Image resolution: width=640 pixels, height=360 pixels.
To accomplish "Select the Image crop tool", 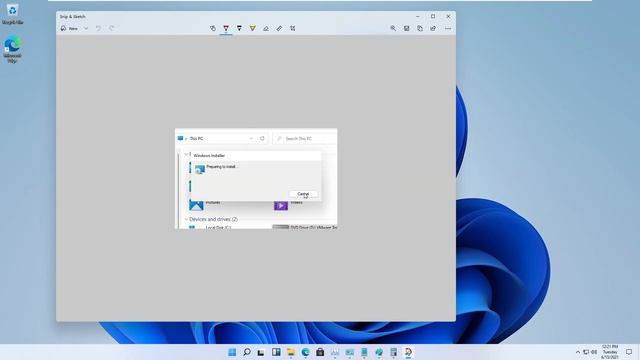I will point(293,28).
